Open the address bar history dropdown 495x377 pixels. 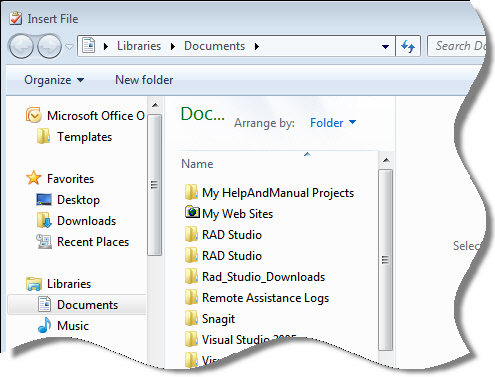point(385,47)
